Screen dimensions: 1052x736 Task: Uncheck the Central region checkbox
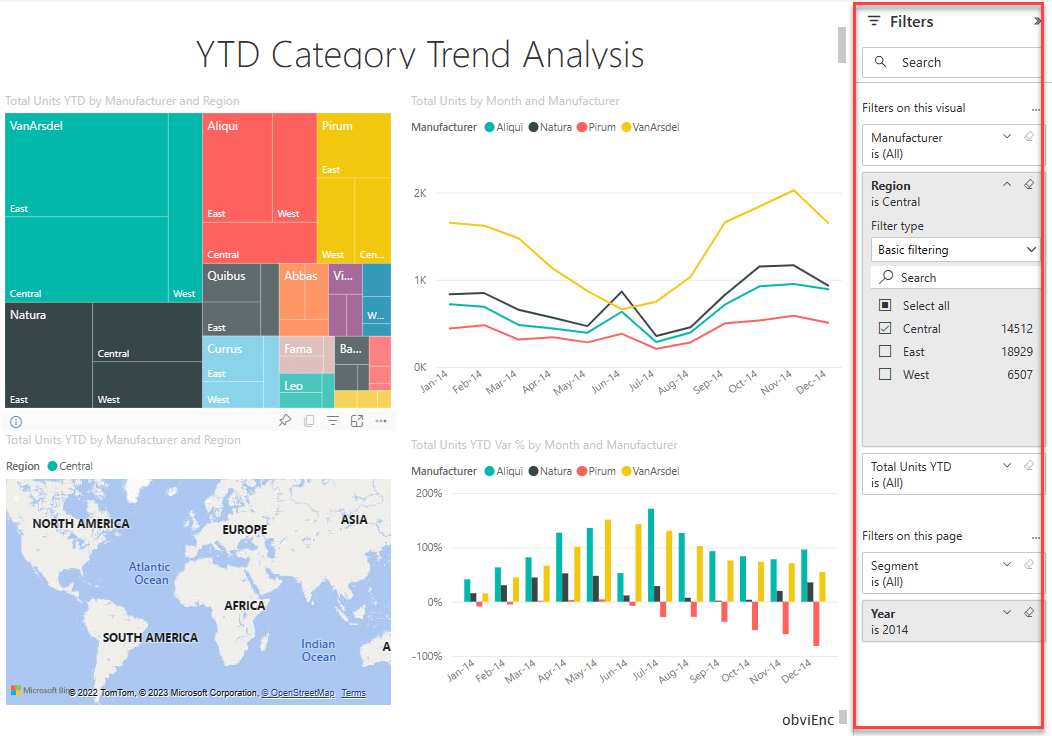(x=886, y=328)
